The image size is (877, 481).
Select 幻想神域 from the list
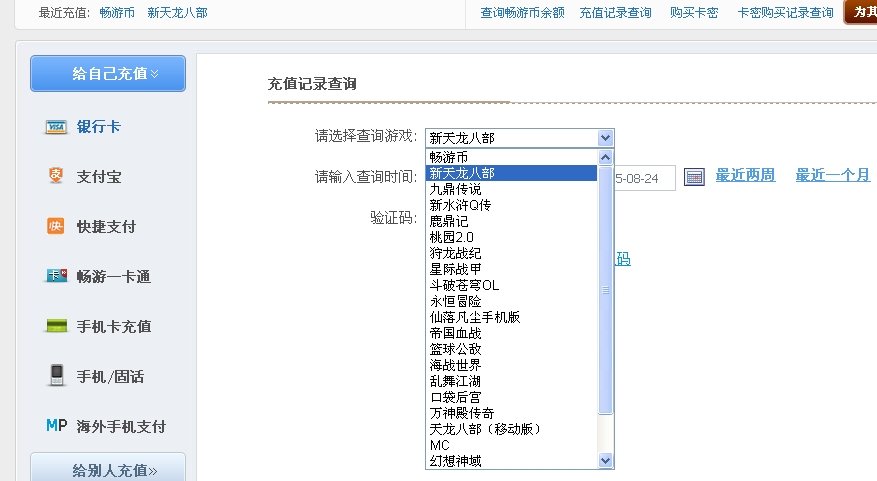pyautogui.click(x=511, y=461)
